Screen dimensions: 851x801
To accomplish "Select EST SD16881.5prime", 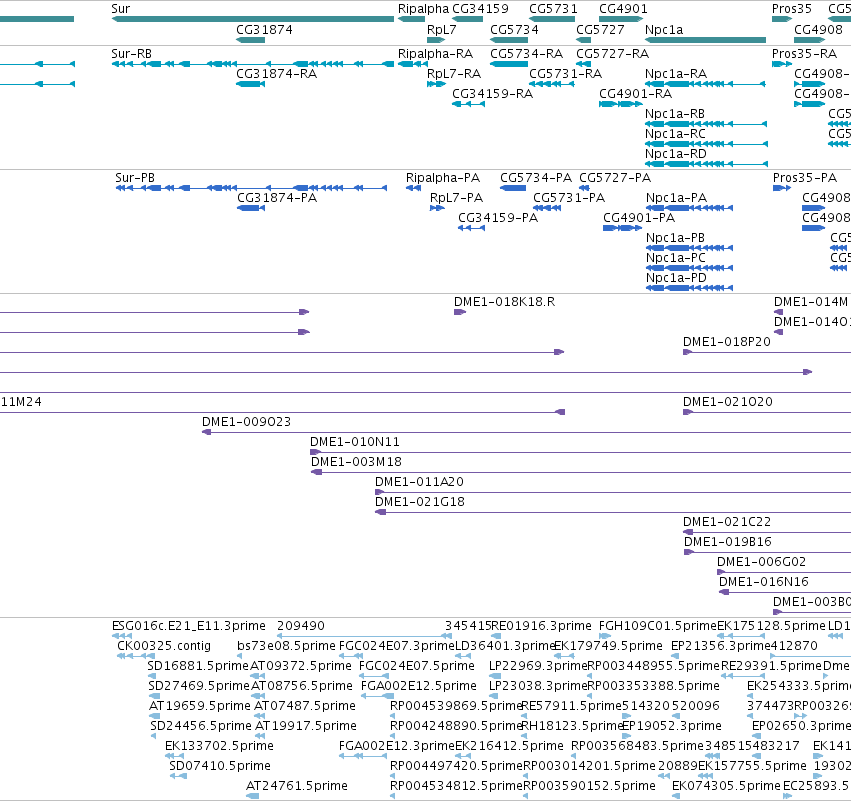I will tap(153, 676).
